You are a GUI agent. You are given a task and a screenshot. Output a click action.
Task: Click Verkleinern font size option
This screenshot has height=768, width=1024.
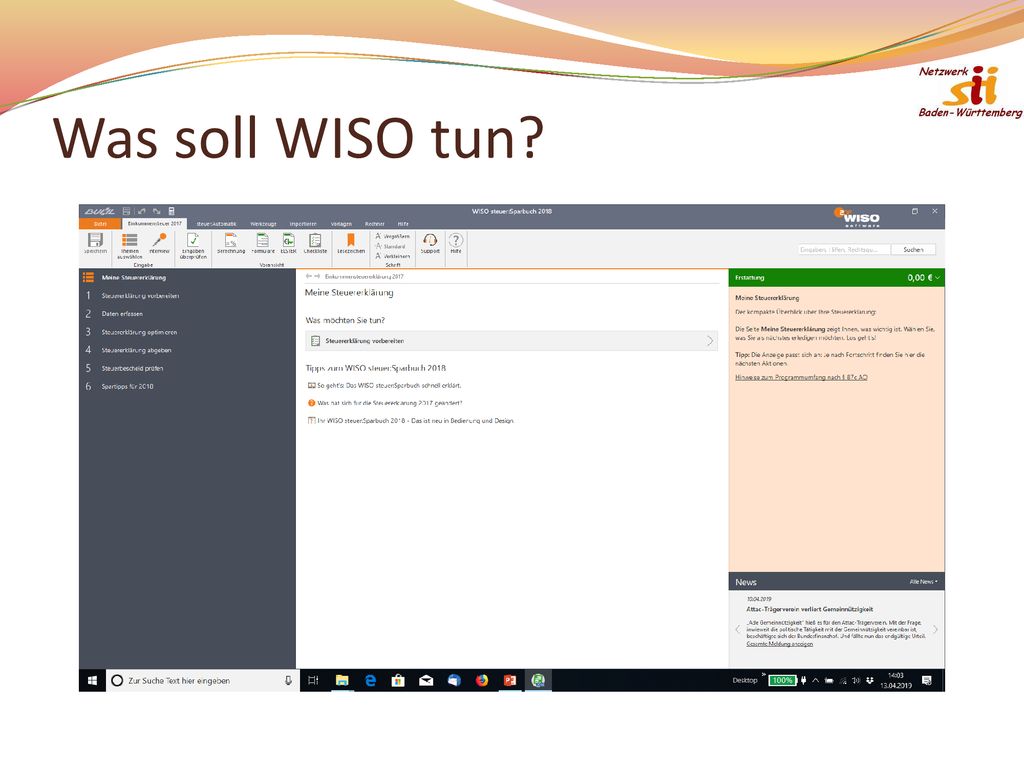392,256
